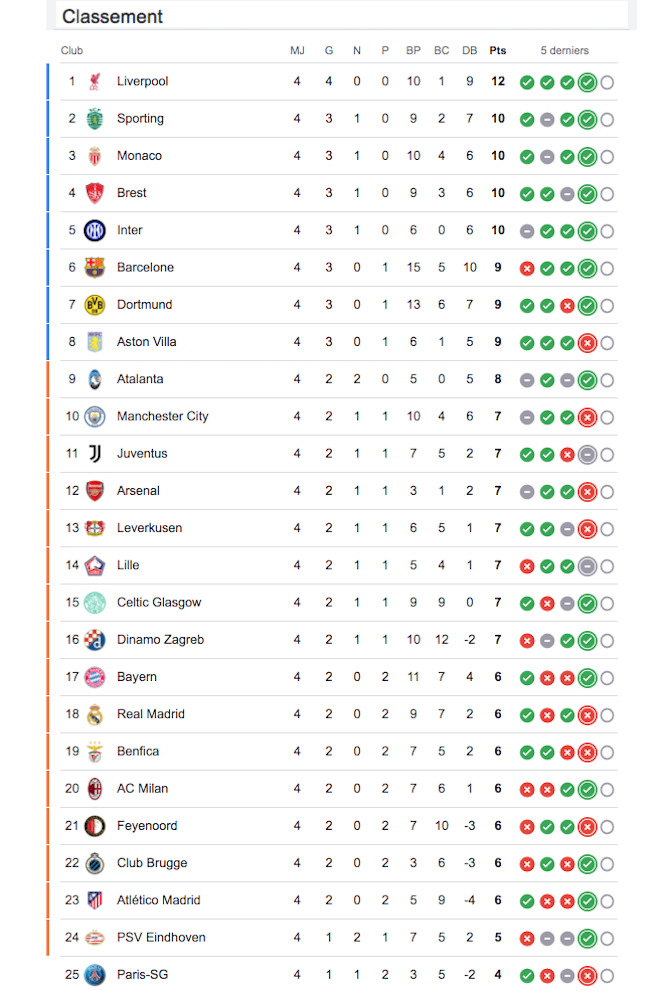The image size is (665, 993).
Task: Click the Classement heading
Action: coord(112,16)
